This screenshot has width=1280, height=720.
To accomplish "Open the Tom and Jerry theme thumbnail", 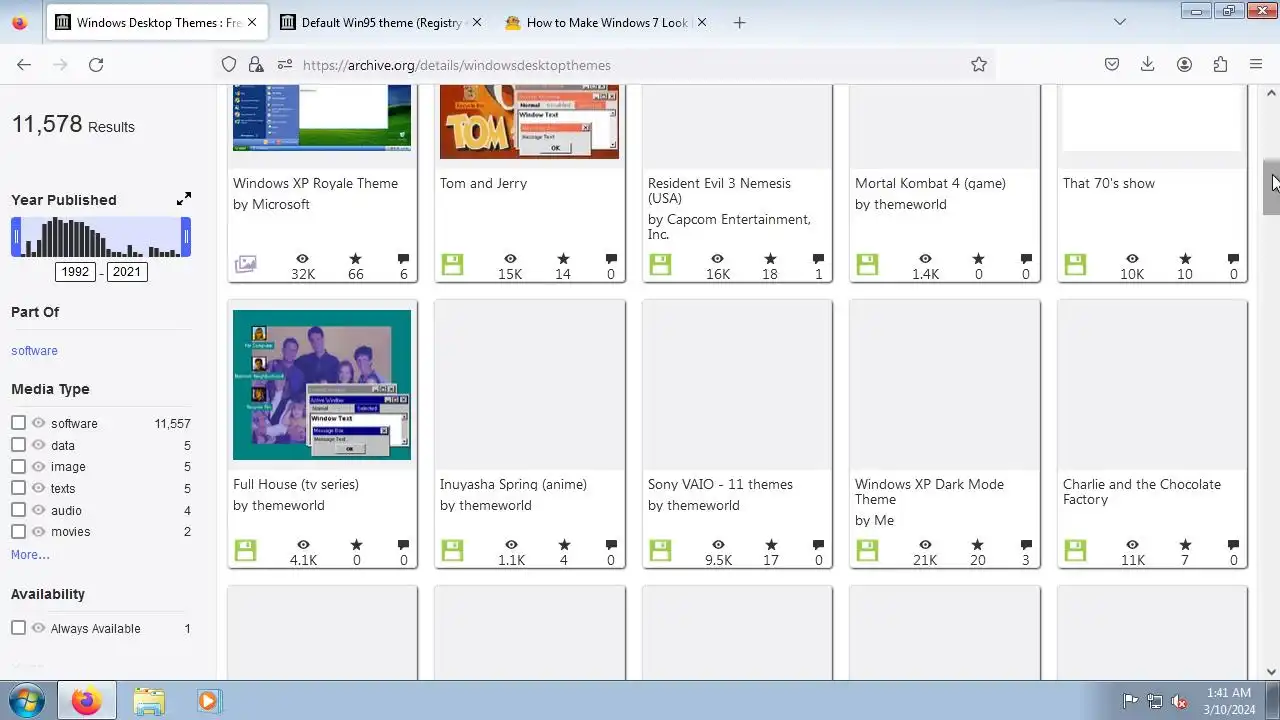I will coord(529,121).
